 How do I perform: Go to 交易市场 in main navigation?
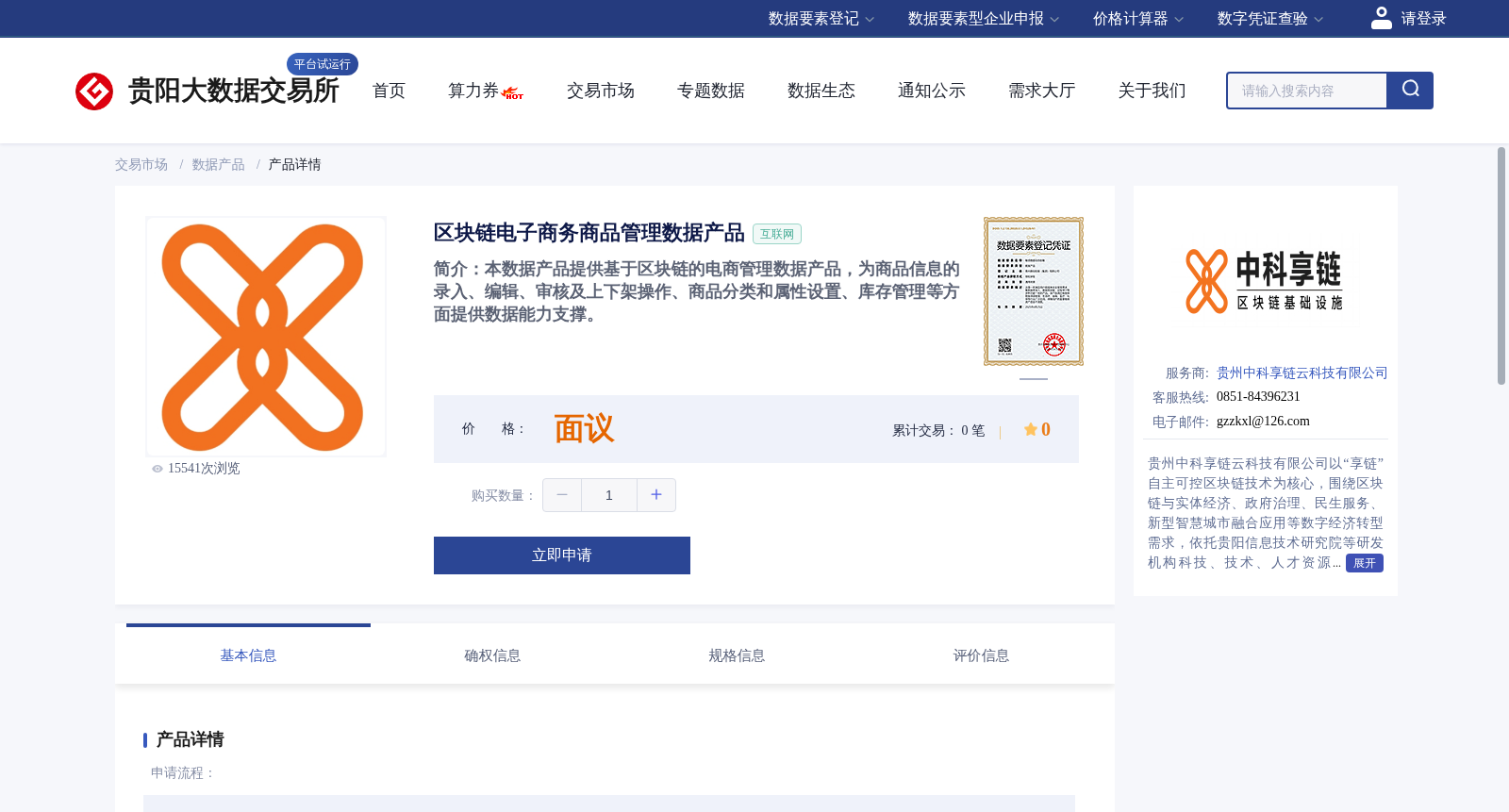[601, 91]
